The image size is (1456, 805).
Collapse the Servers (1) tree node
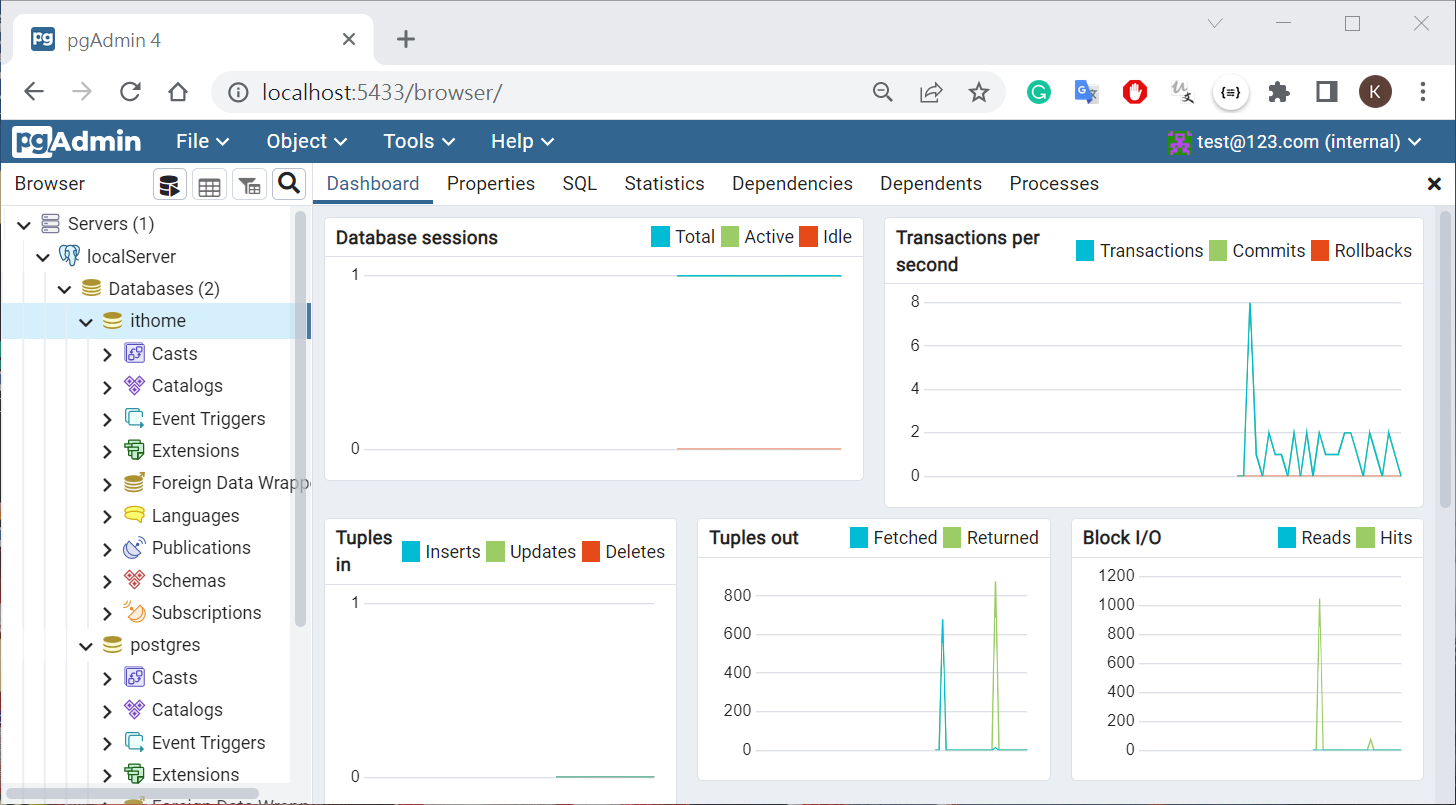click(25, 225)
